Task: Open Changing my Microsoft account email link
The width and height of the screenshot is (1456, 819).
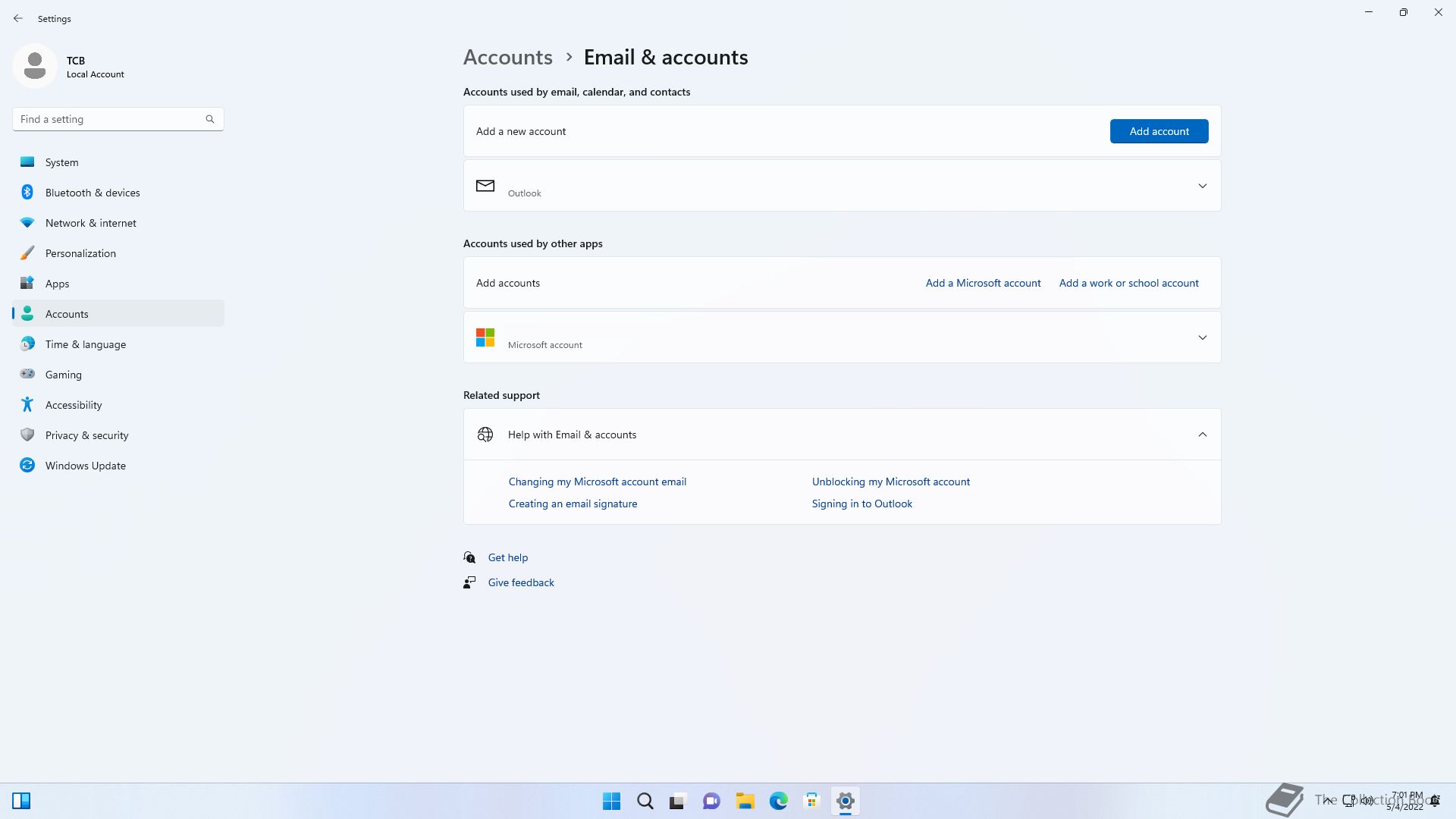Action: (x=597, y=482)
